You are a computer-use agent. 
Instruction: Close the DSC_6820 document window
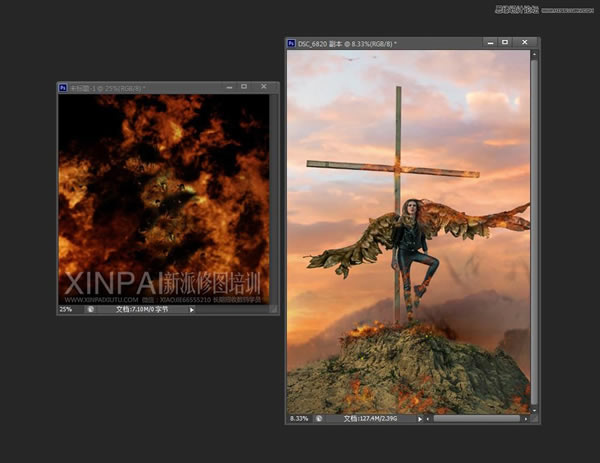click(x=525, y=42)
